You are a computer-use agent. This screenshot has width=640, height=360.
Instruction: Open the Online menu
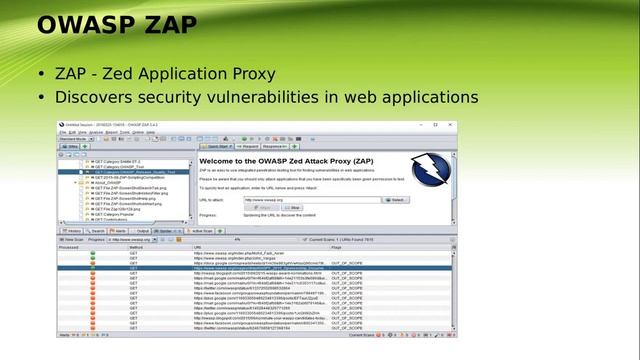[x=138, y=133]
